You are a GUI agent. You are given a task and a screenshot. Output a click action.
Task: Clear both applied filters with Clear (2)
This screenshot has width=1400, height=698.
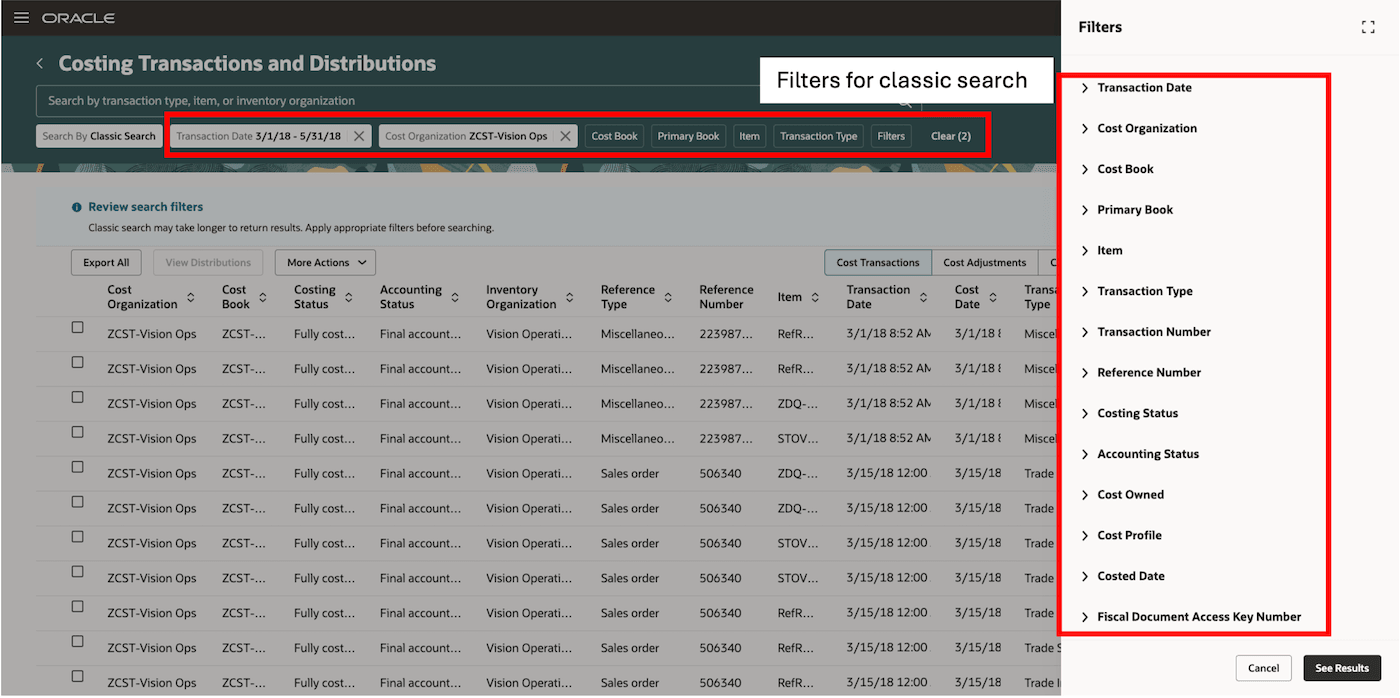point(950,136)
